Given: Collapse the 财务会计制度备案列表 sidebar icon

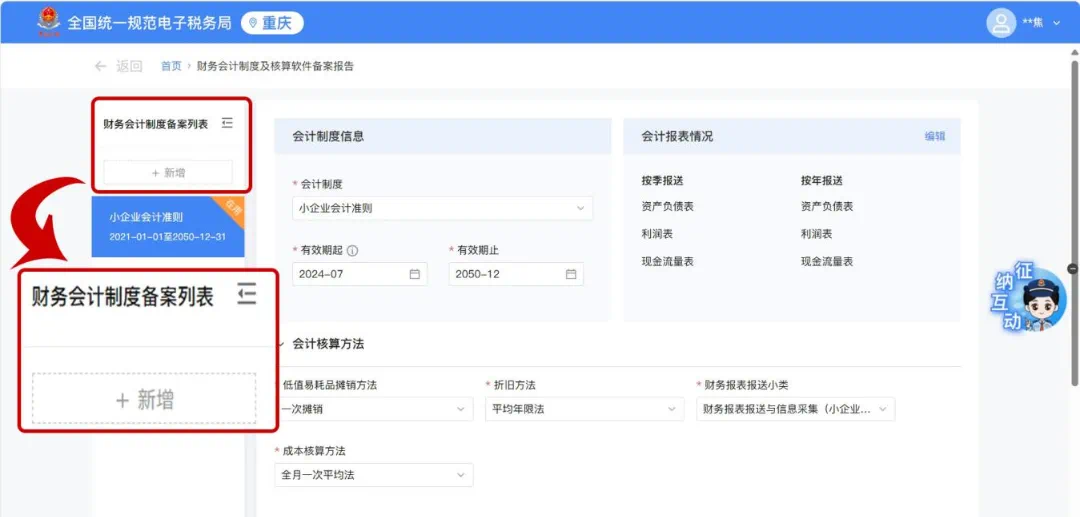Looking at the screenshot, I should [x=227, y=123].
